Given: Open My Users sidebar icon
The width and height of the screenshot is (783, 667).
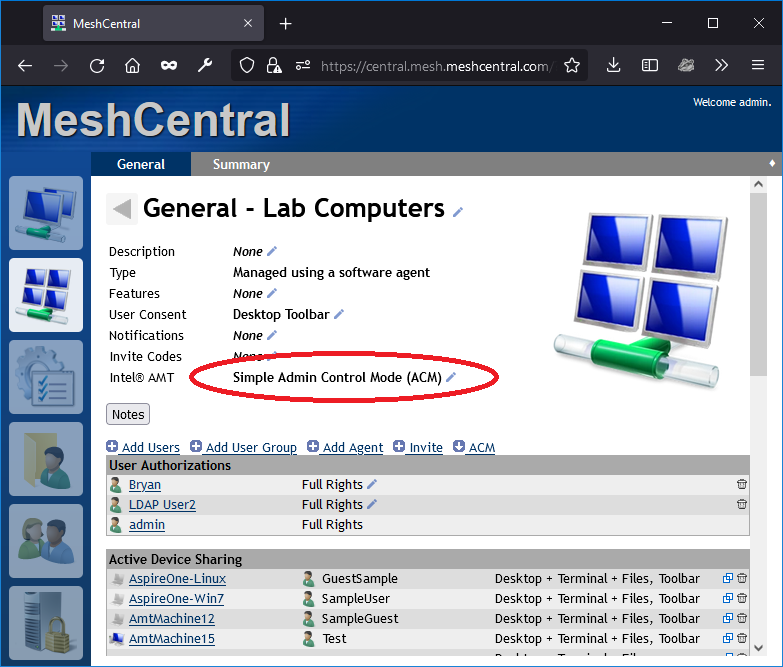Looking at the screenshot, I should point(46,541).
